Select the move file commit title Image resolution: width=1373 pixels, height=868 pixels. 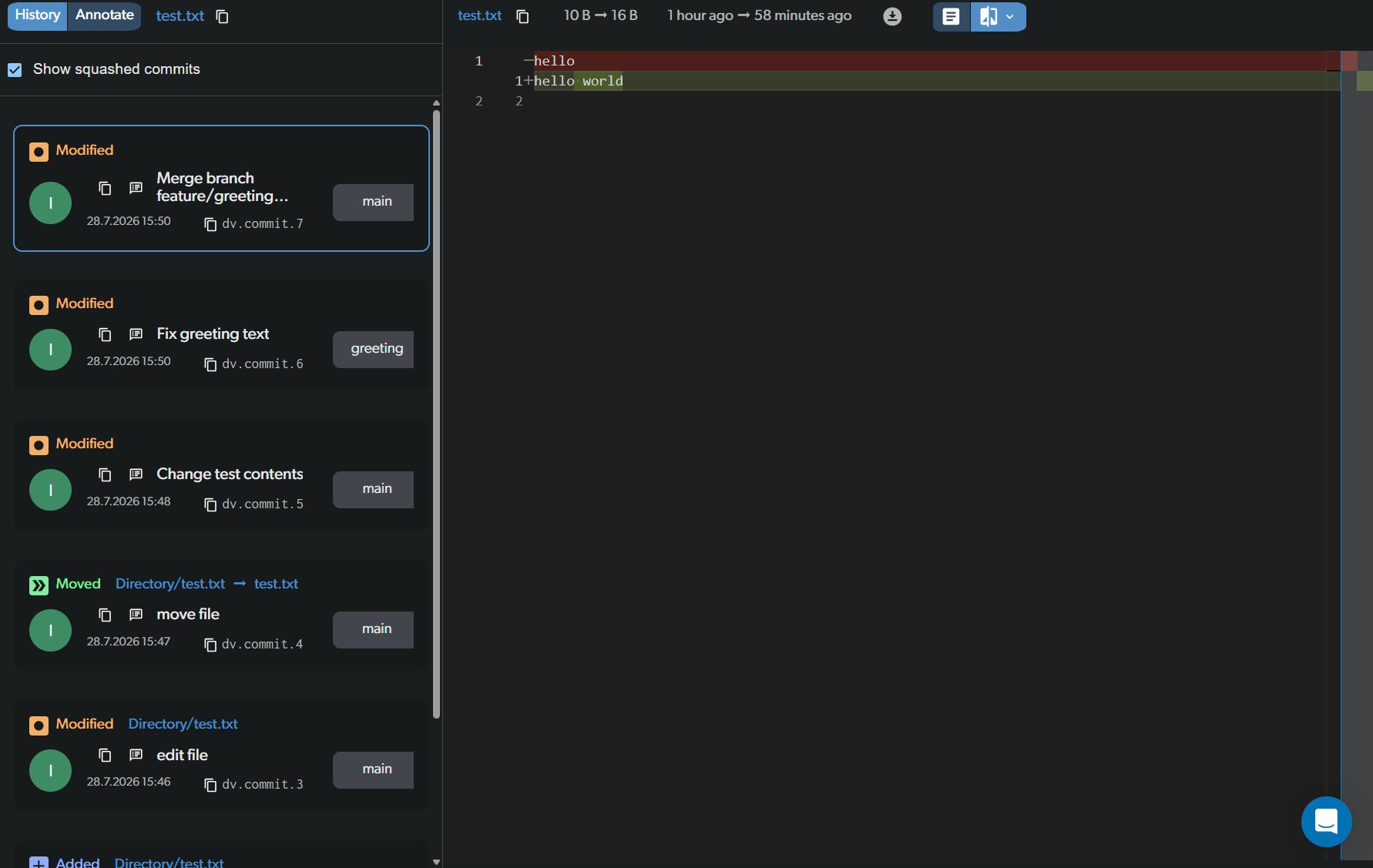point(188,614)
